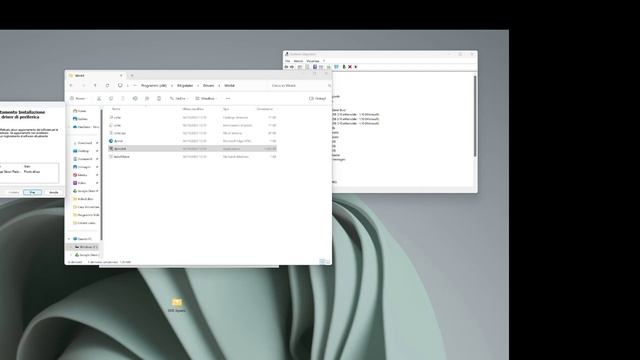Expand the chevron after Programmi (x86) breadcrumb

172,86
